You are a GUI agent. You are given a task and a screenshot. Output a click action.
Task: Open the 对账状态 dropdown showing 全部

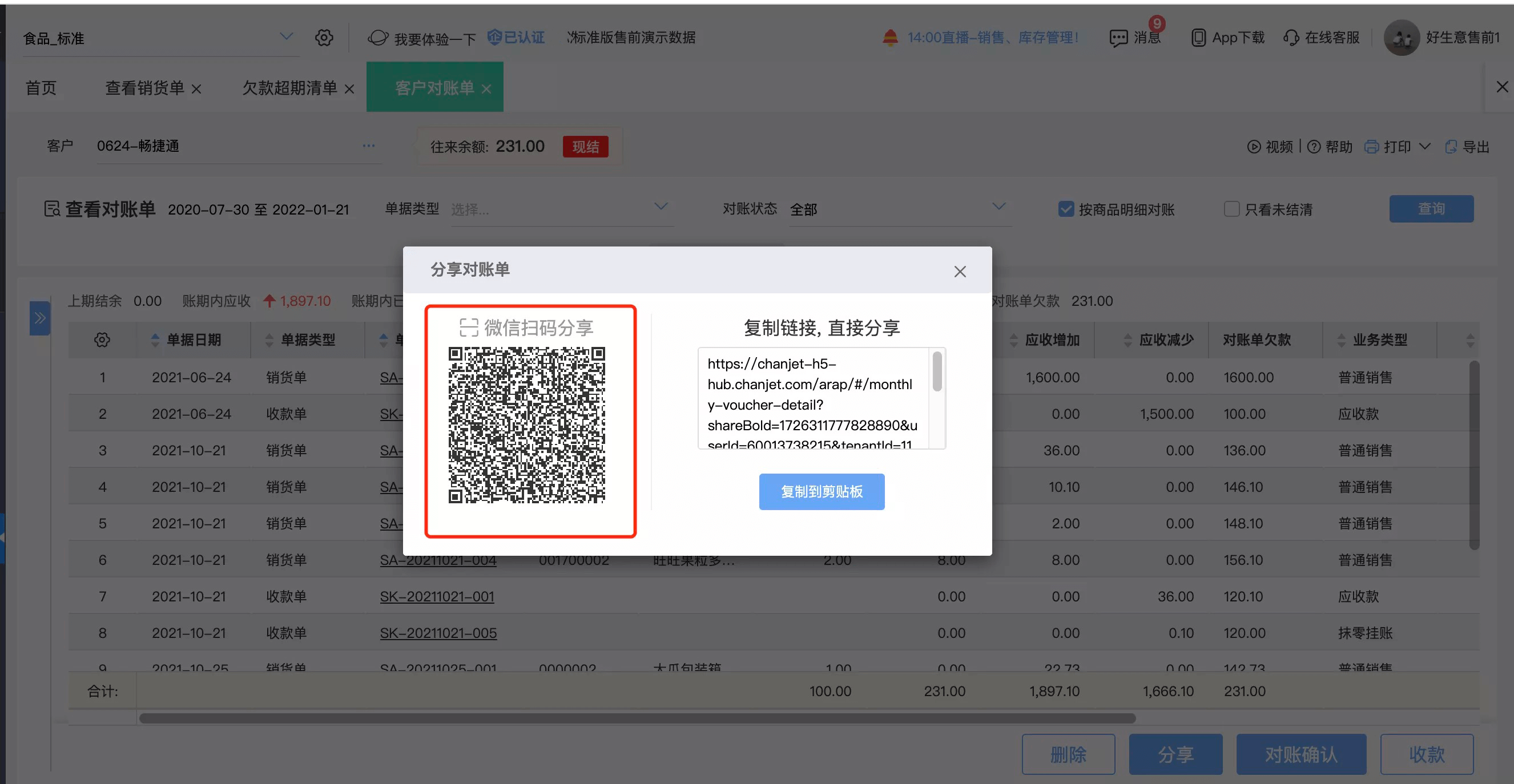point(899,209)
